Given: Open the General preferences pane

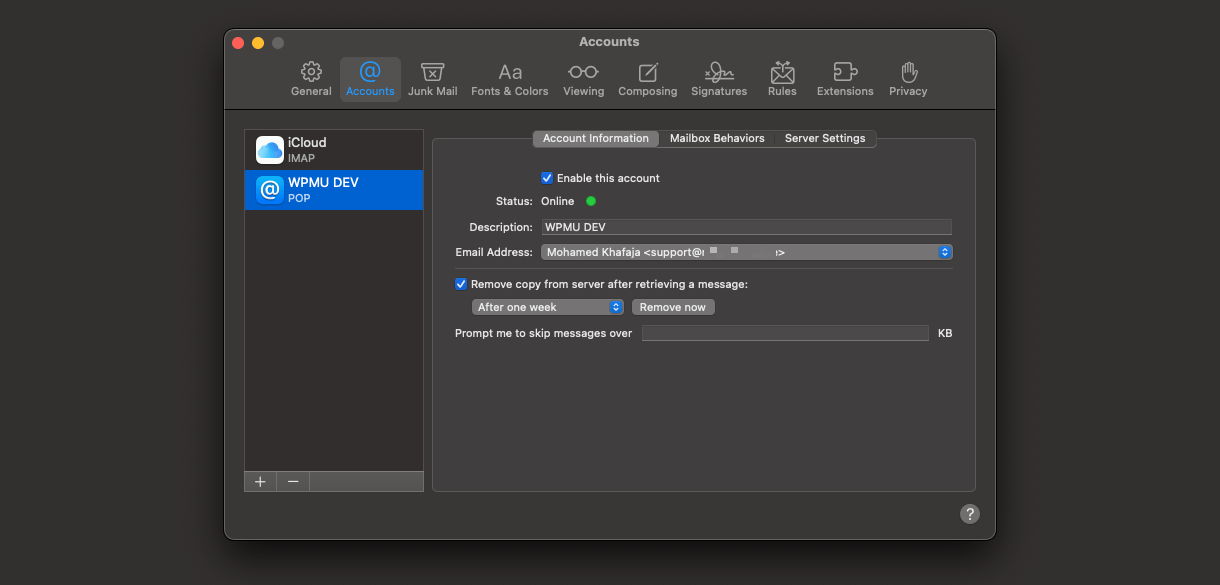Looking at the screenshot, I should click(x=311, y=78).
